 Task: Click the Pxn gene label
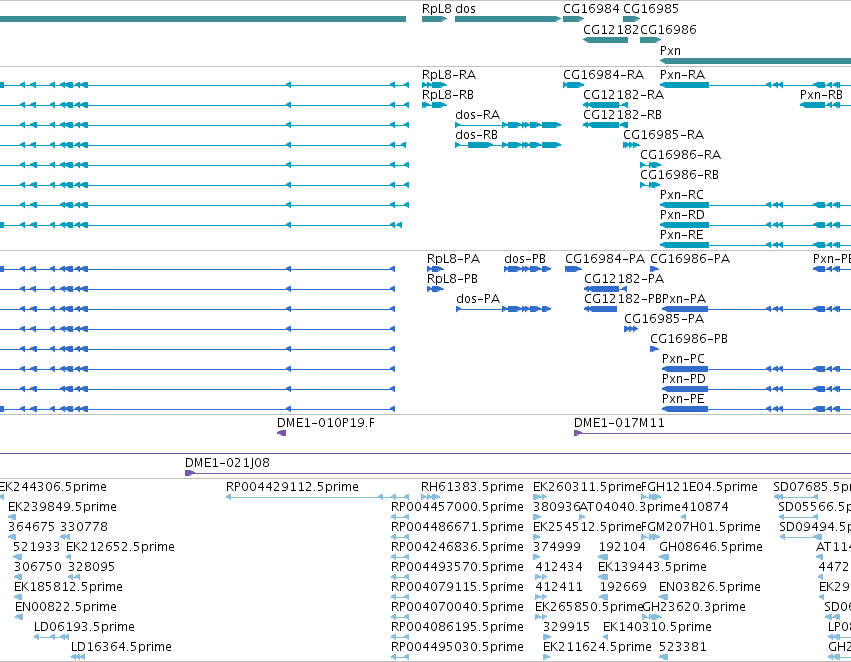[670, 50]
